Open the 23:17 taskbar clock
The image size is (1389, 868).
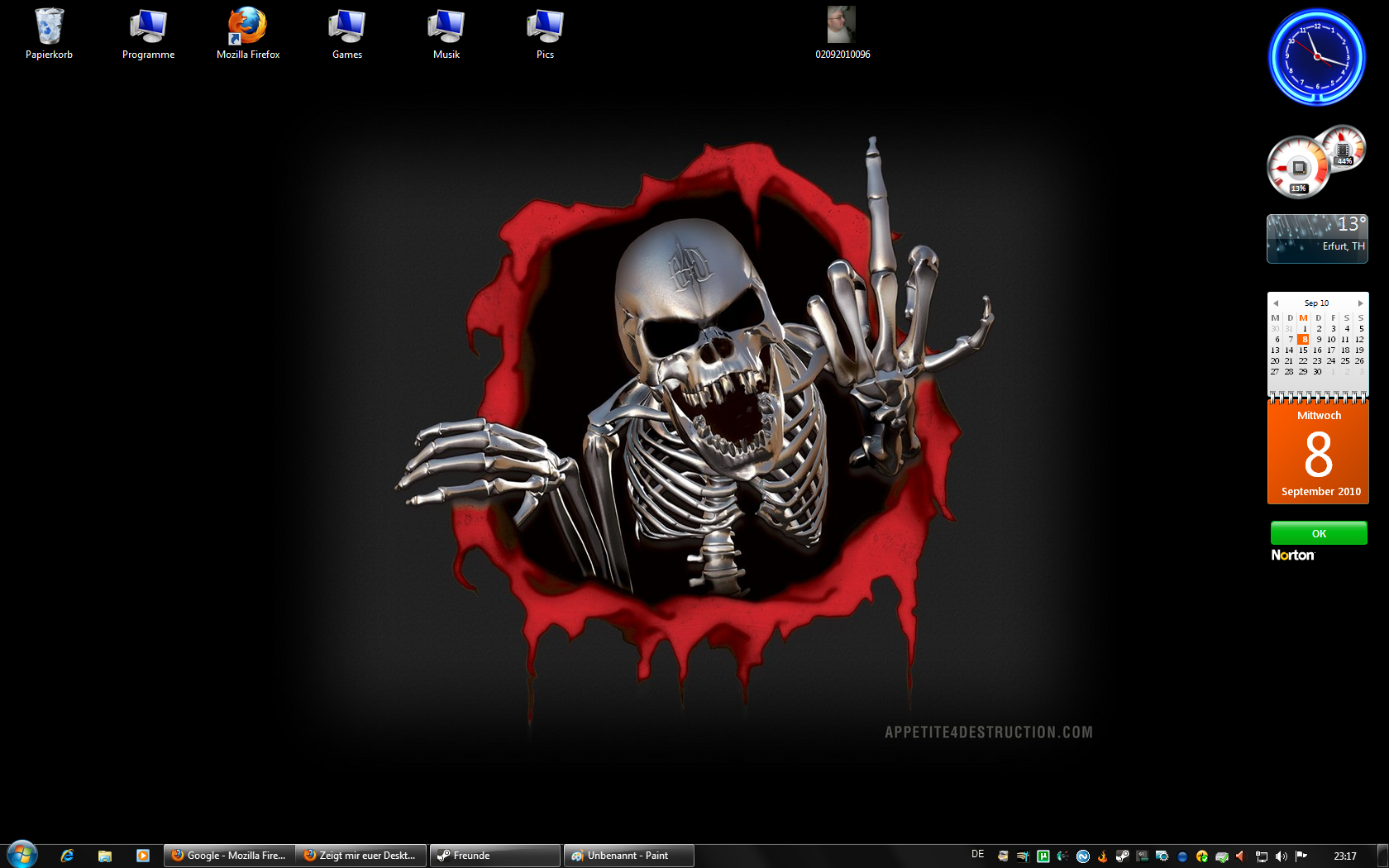(x=1345, y=856)
